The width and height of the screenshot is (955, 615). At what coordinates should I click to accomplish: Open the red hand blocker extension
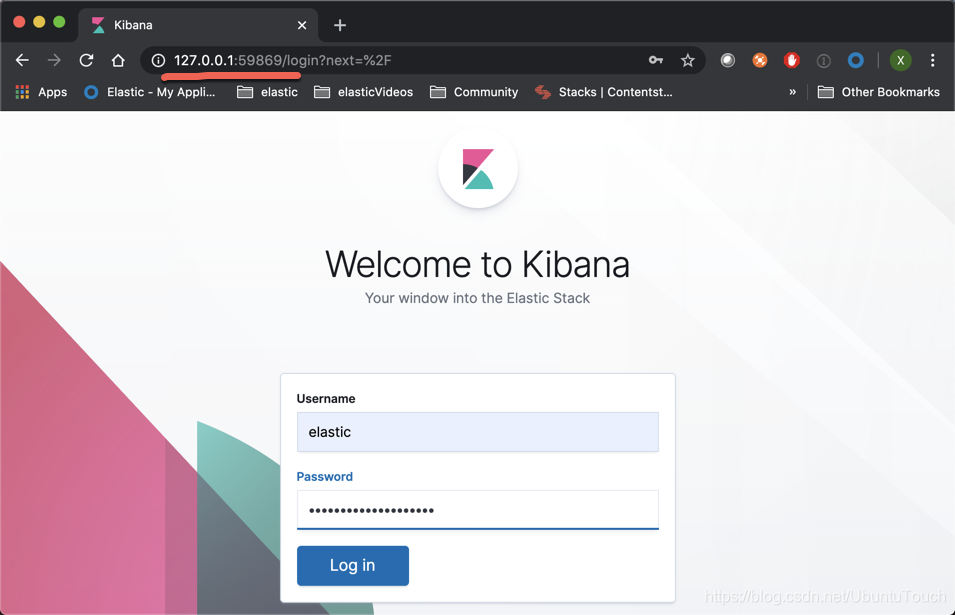(x=792, y=60)
